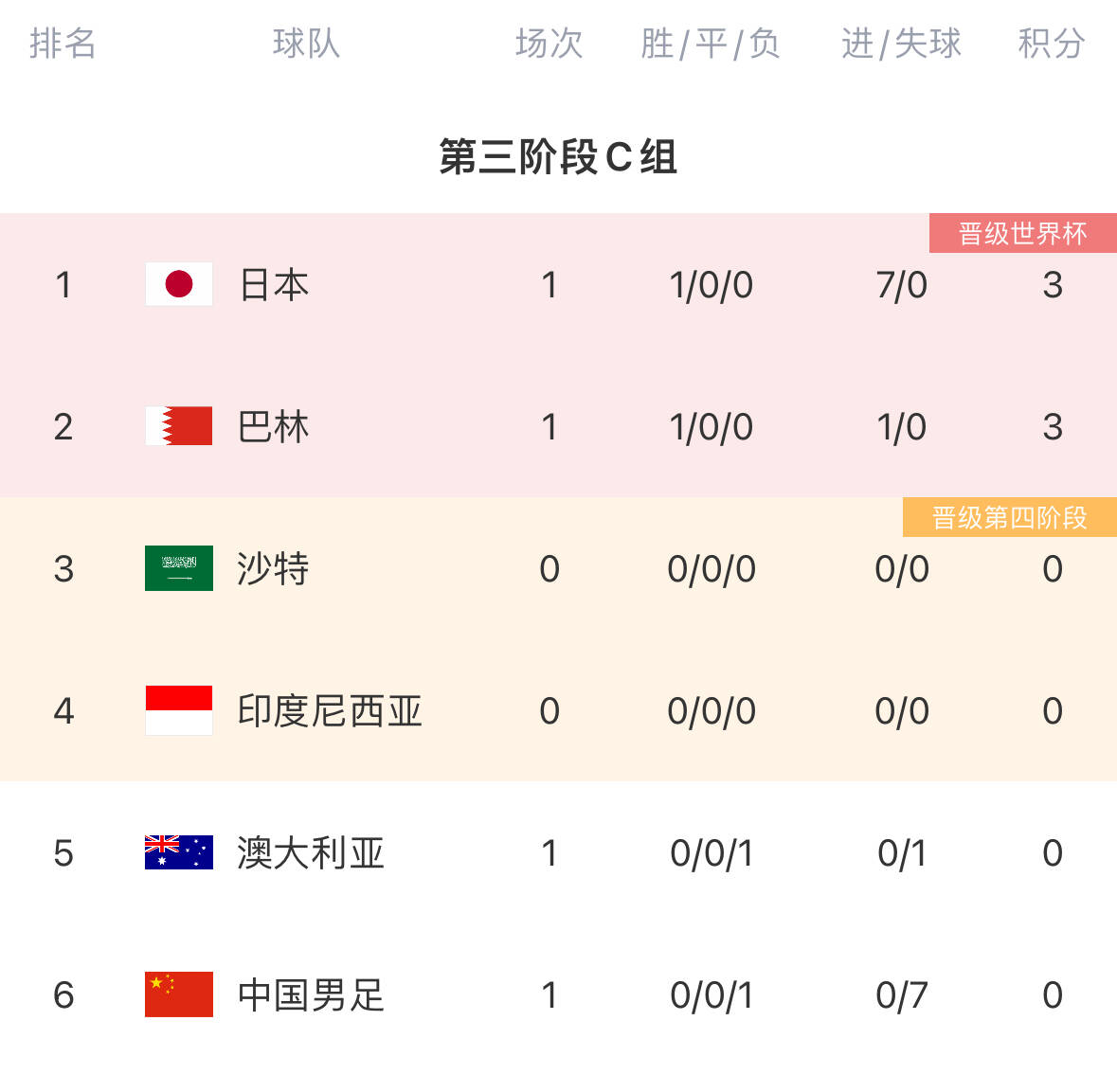Click the Japan flag icon

pyautogui.click(x=179, y=284)
